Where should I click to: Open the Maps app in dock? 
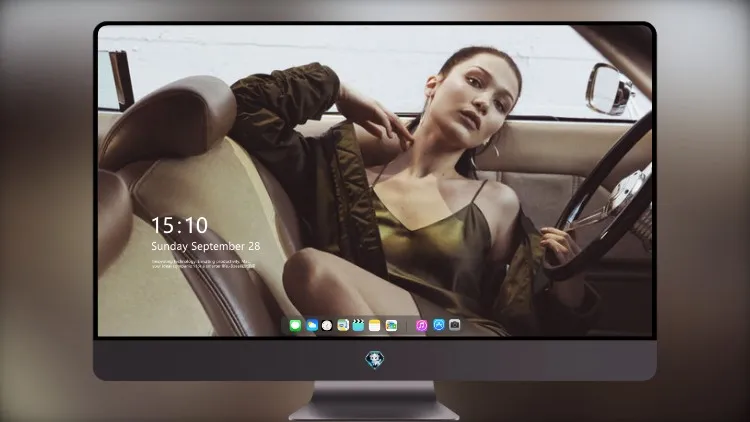coord(343,326)
